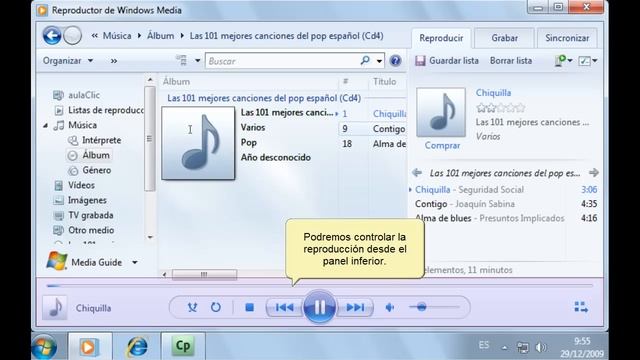
Task: Switch to the Sincronizar tab
Action: [x=567, y=38]
